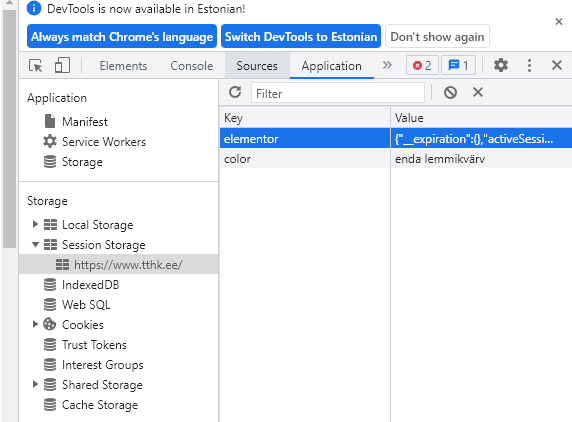Click the Web SQL database icon

pos(50,305)
